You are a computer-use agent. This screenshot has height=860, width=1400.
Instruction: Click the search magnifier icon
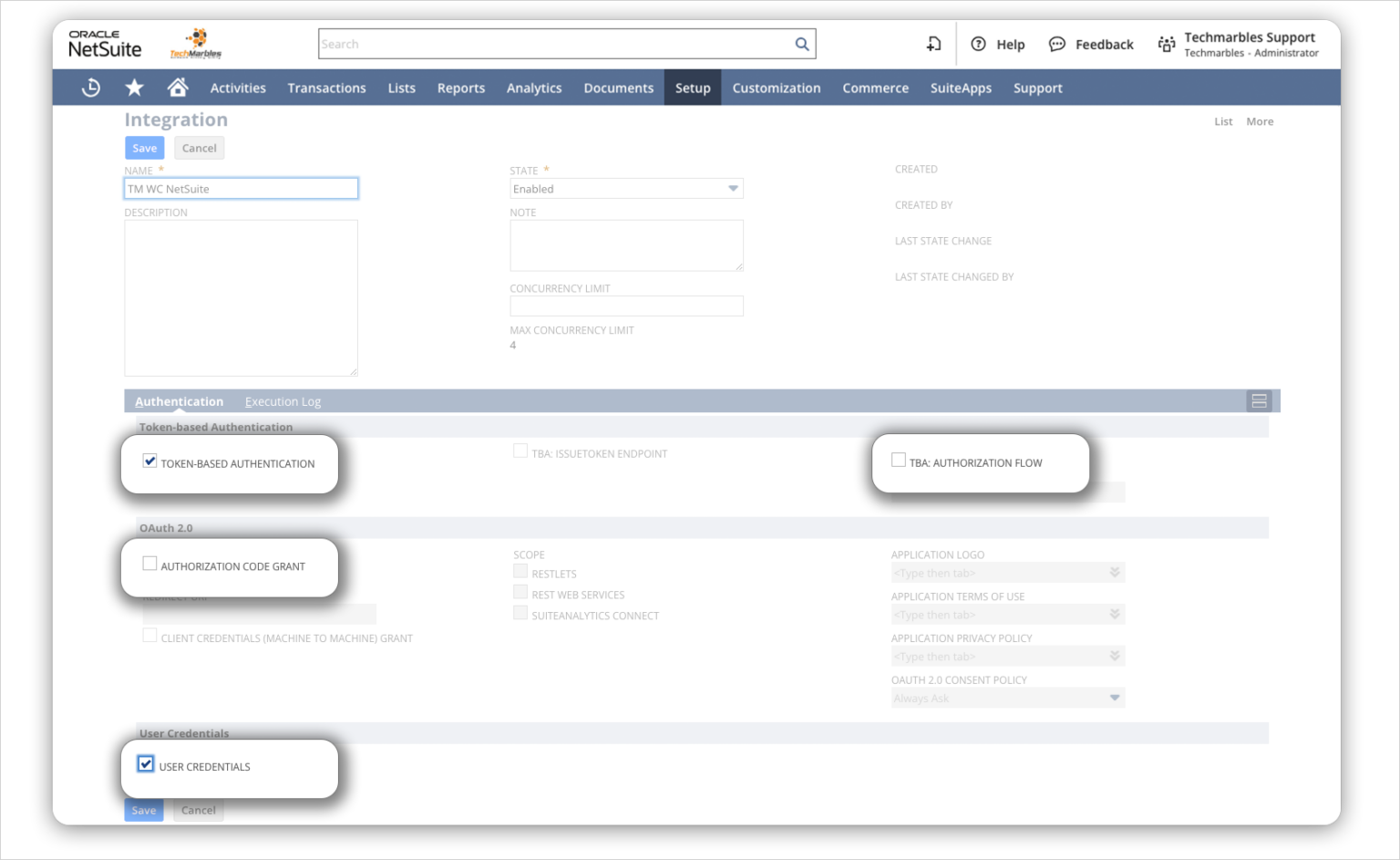pyautogui.click(x=802, y=44)
